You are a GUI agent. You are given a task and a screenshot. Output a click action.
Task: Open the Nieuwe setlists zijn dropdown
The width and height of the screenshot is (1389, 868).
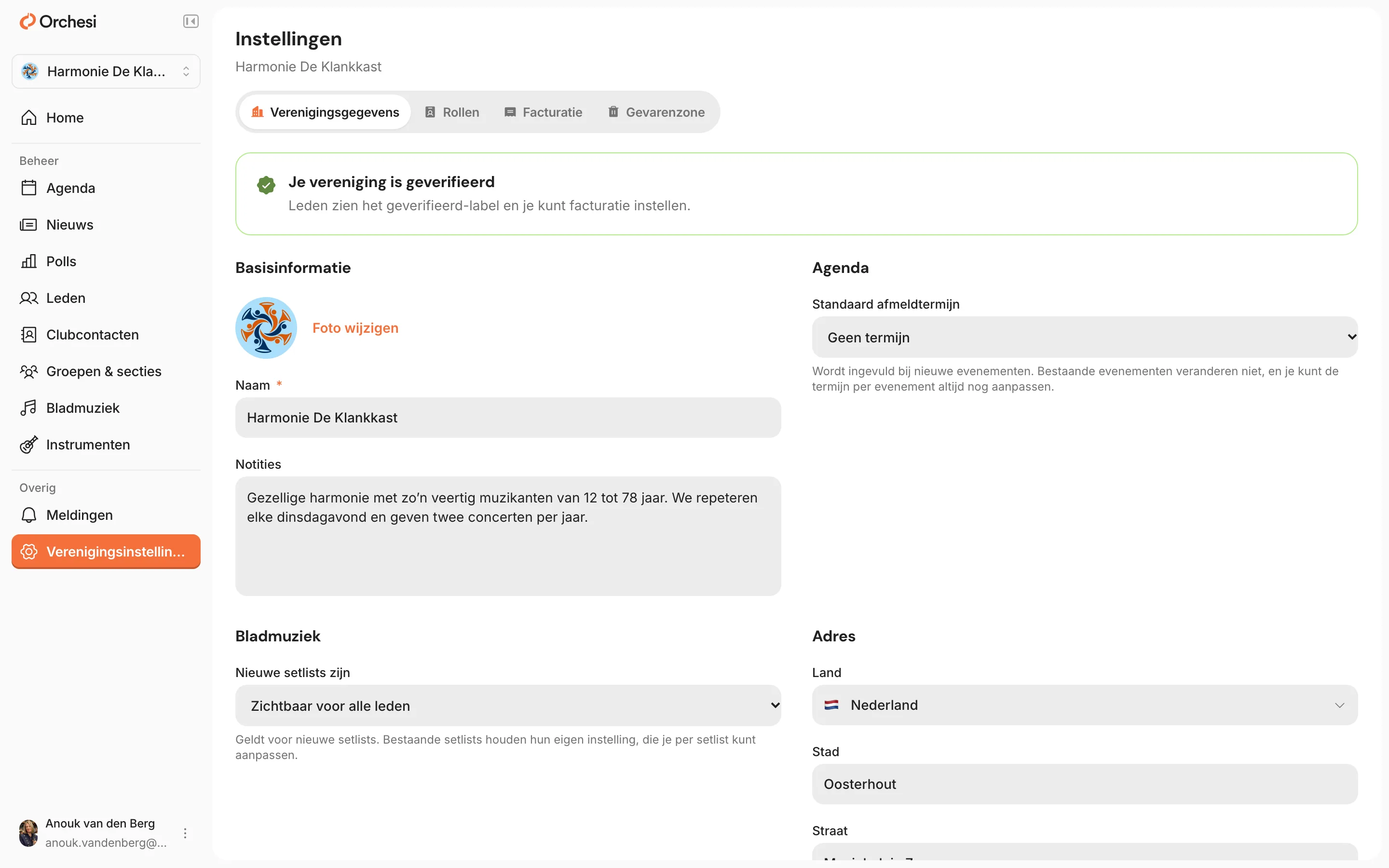coord(508,705)
